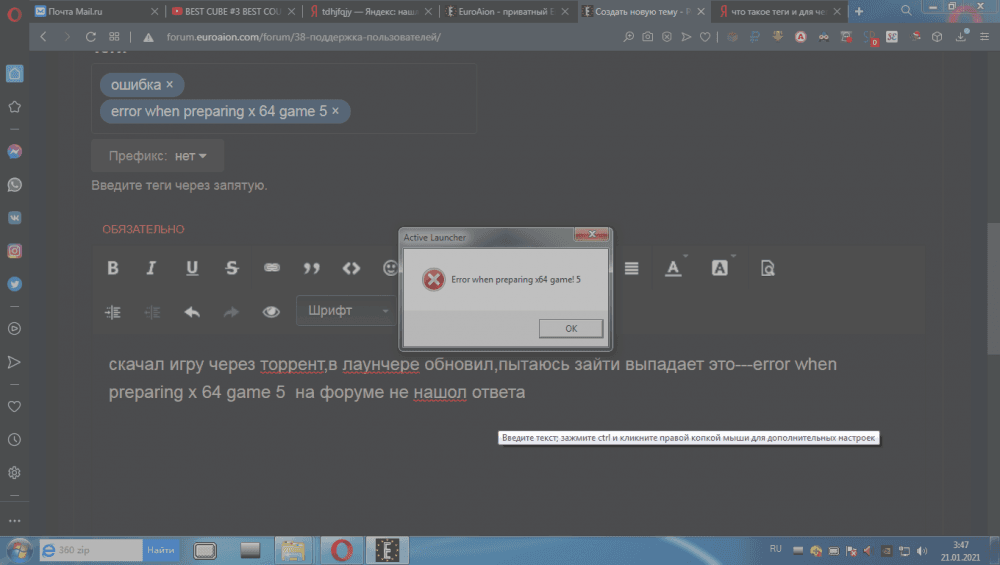The image size is (1000, 565).
Task: Open the text color picker
Action: coord(673,268)
